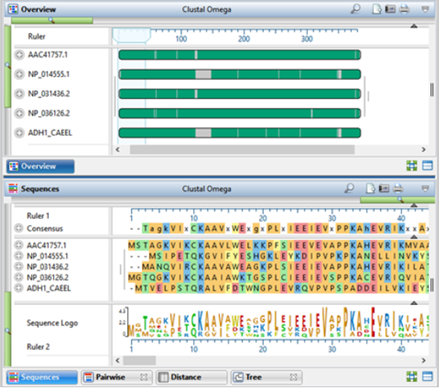Click Clustal Omega title in Sequences header
Viewport: 439px width, 388px height.
pyautogui.click(x=207, y=189)
